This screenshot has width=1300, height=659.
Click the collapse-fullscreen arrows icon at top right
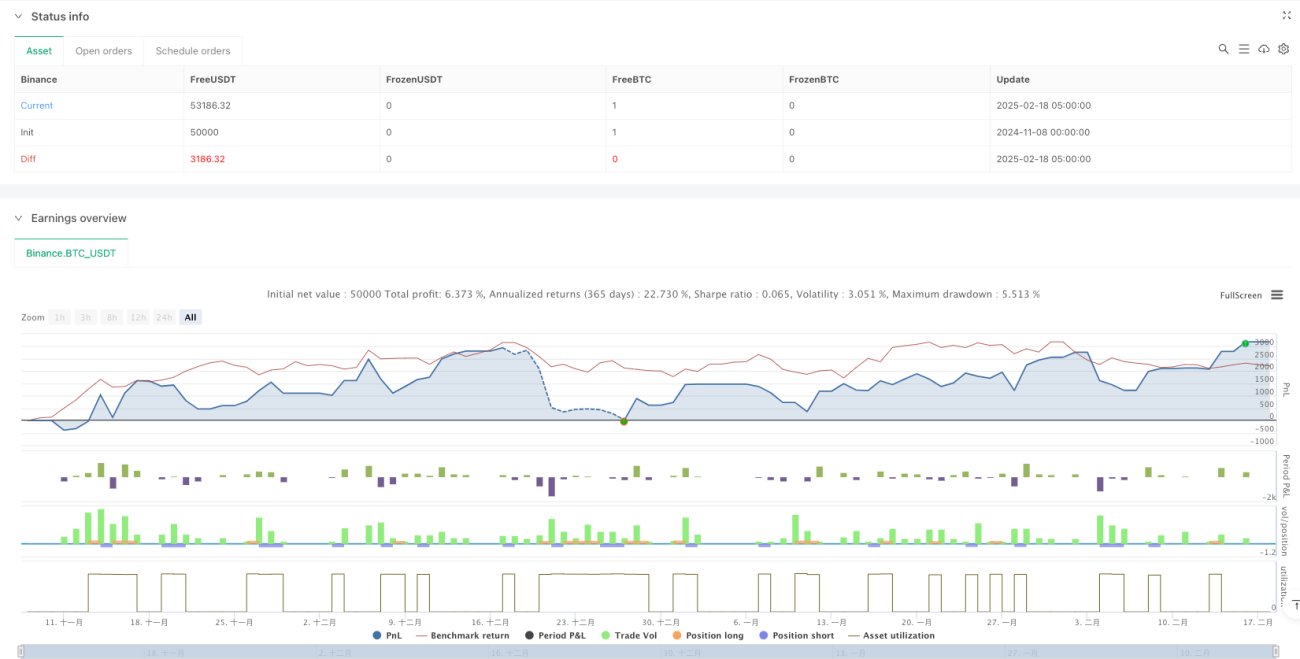click(1286, 16)
